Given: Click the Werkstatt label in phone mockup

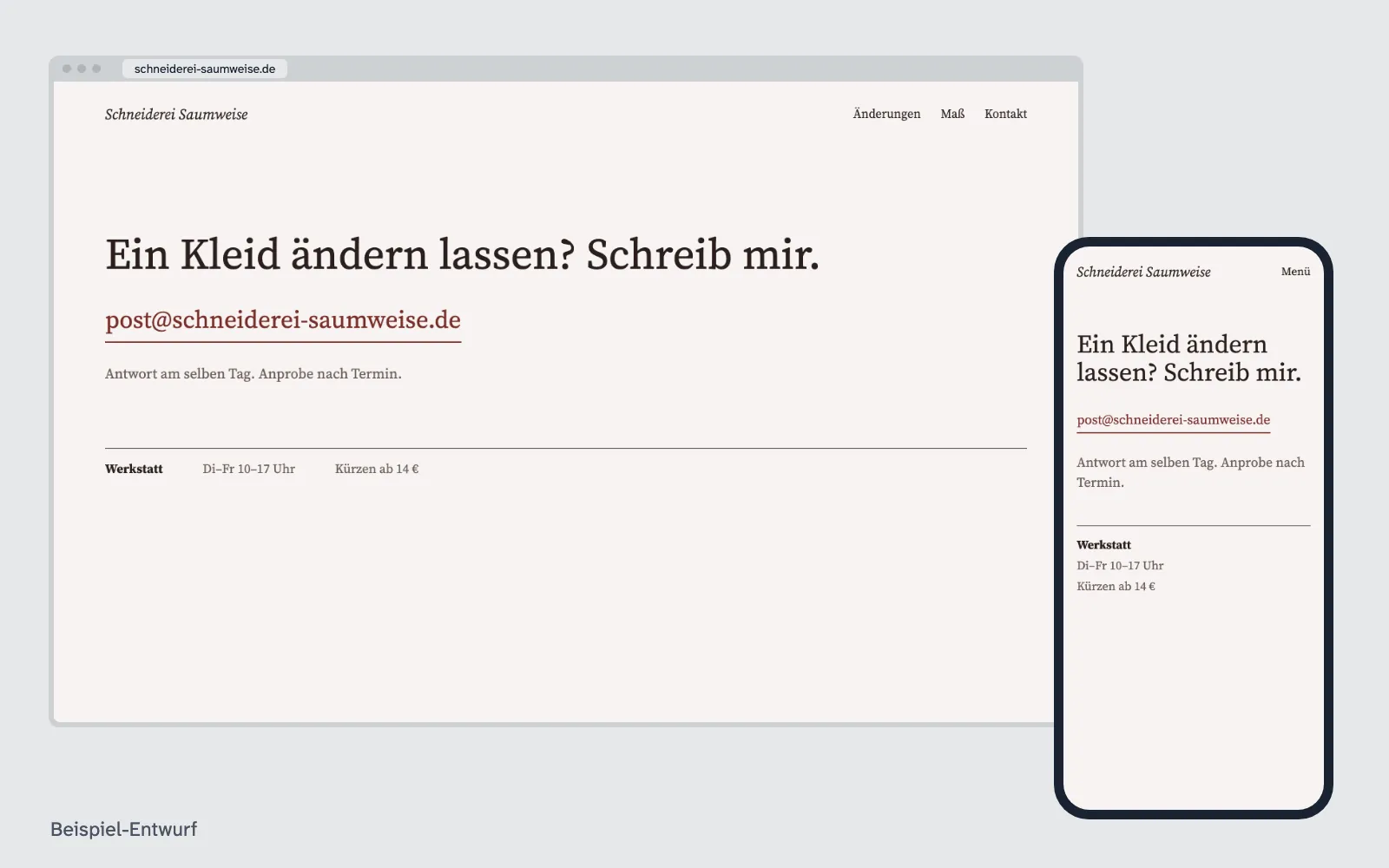Looking at the screenshot, I should coord(1103,545).
